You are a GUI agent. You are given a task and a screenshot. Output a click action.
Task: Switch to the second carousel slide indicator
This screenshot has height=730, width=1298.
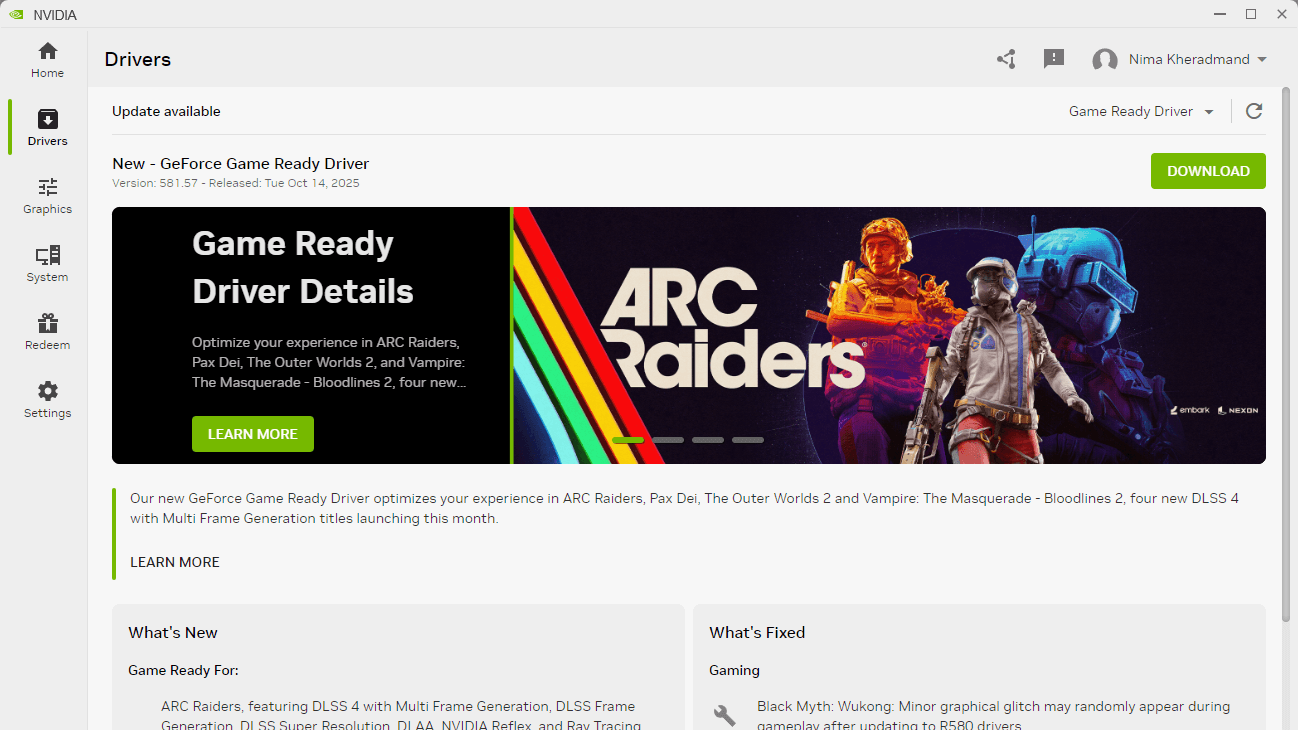[668, 440]
